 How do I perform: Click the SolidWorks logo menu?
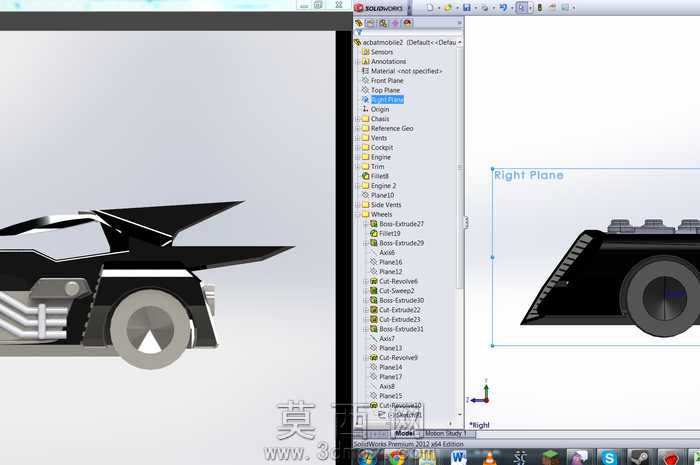[379, 8]
